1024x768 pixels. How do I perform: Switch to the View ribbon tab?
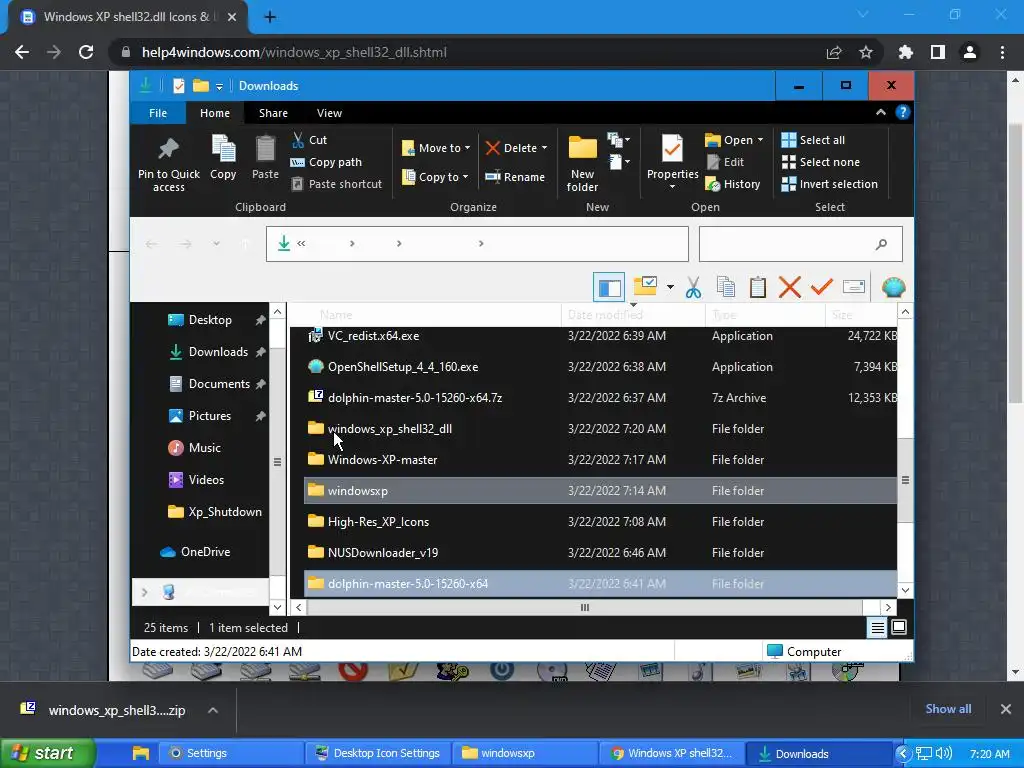point(329,113)
